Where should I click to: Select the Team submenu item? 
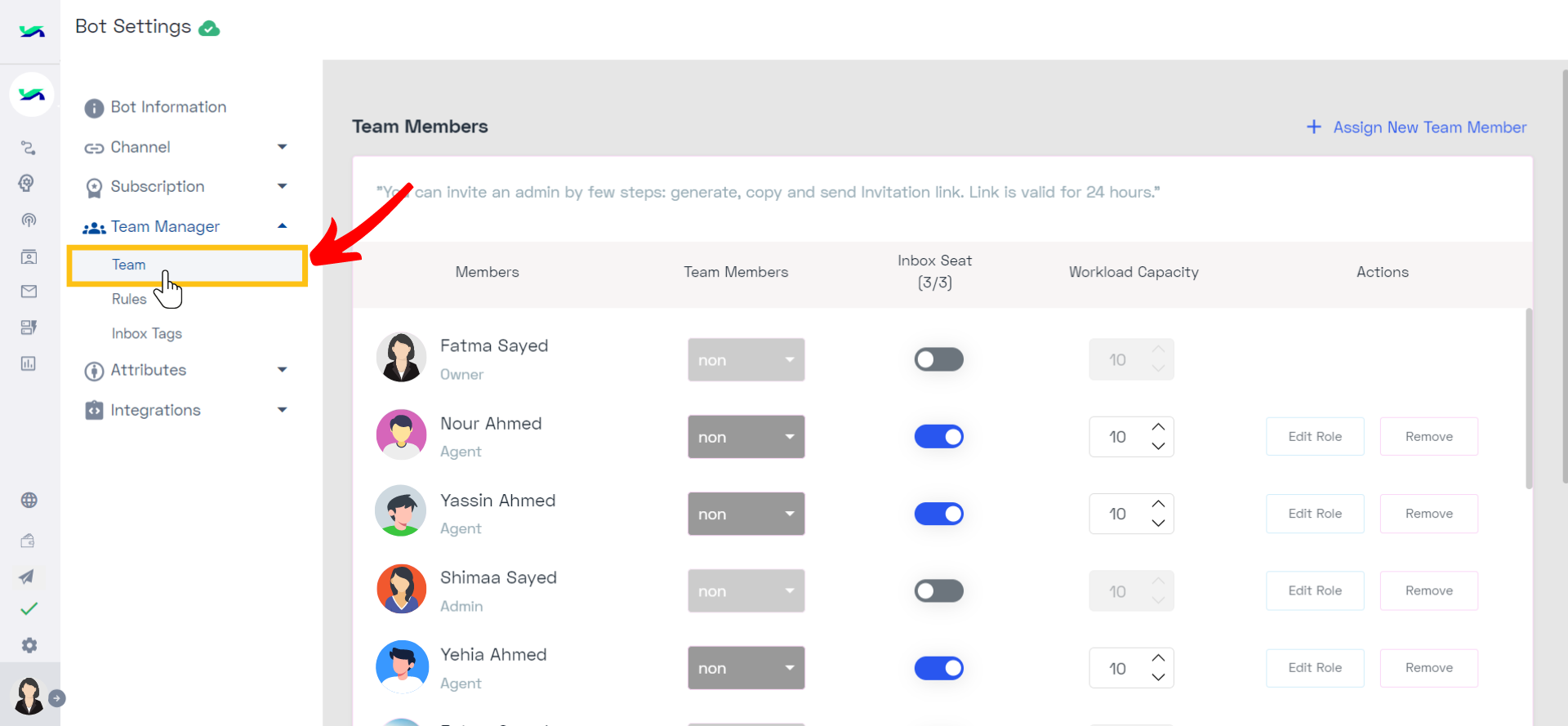(187, 265)
